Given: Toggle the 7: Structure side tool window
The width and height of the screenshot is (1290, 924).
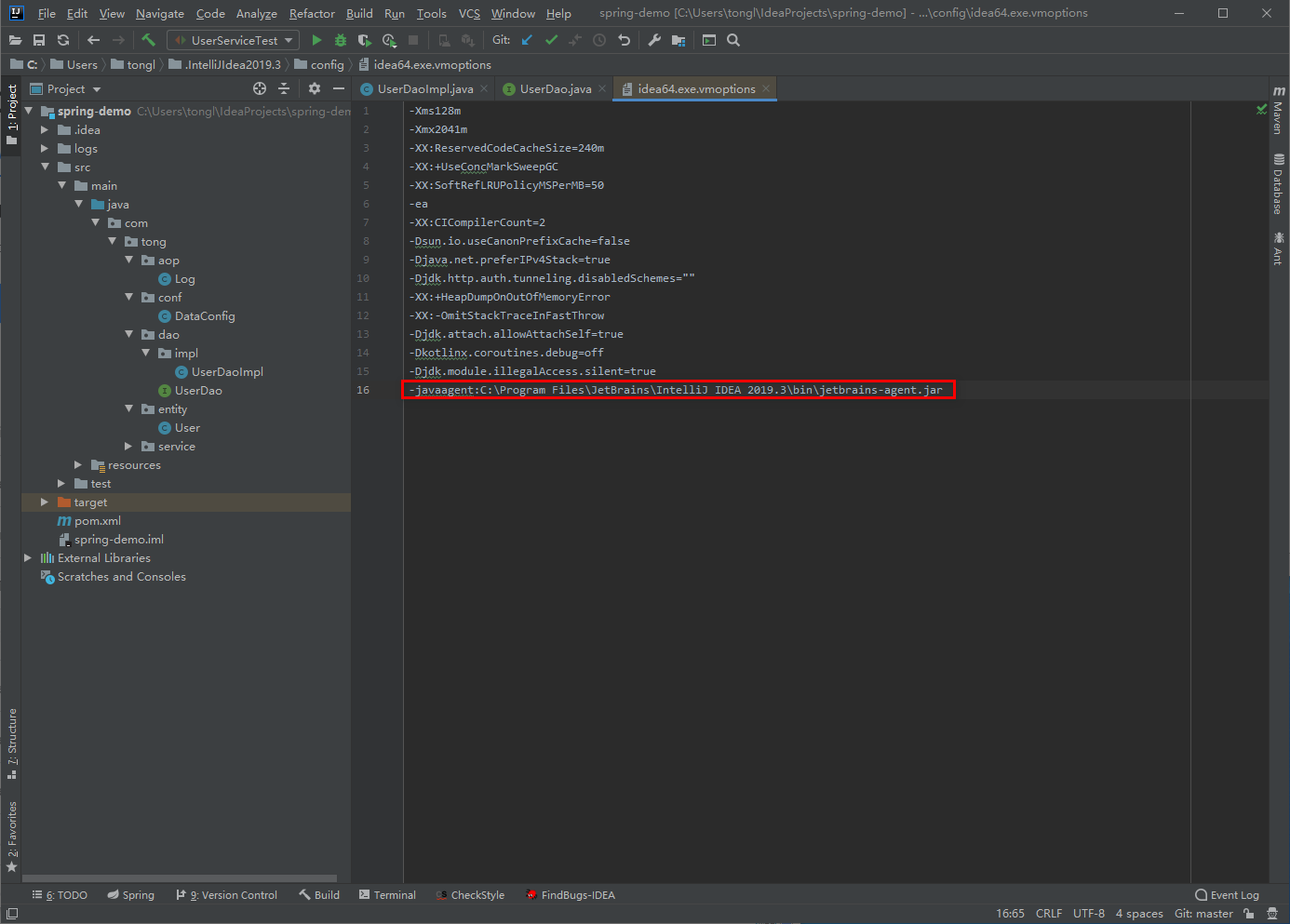Looking at the screenshot, I should coord(11,743).
